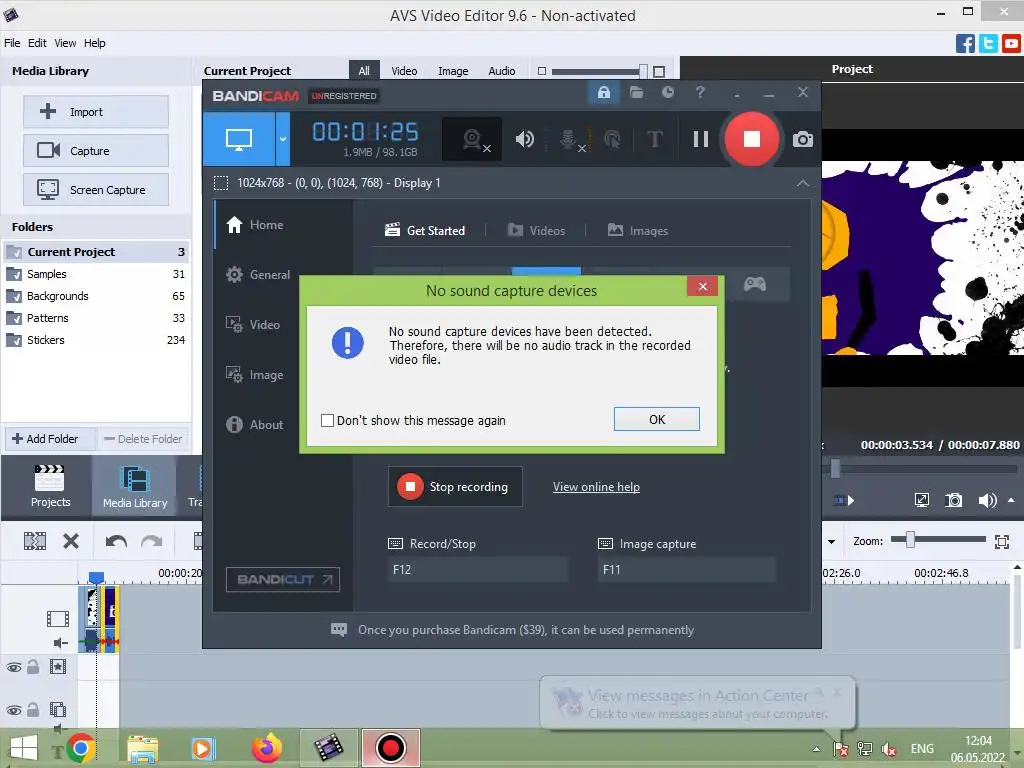Click timeline delete X icon
Screen dimensions: 1024x768
pos(71,541)
